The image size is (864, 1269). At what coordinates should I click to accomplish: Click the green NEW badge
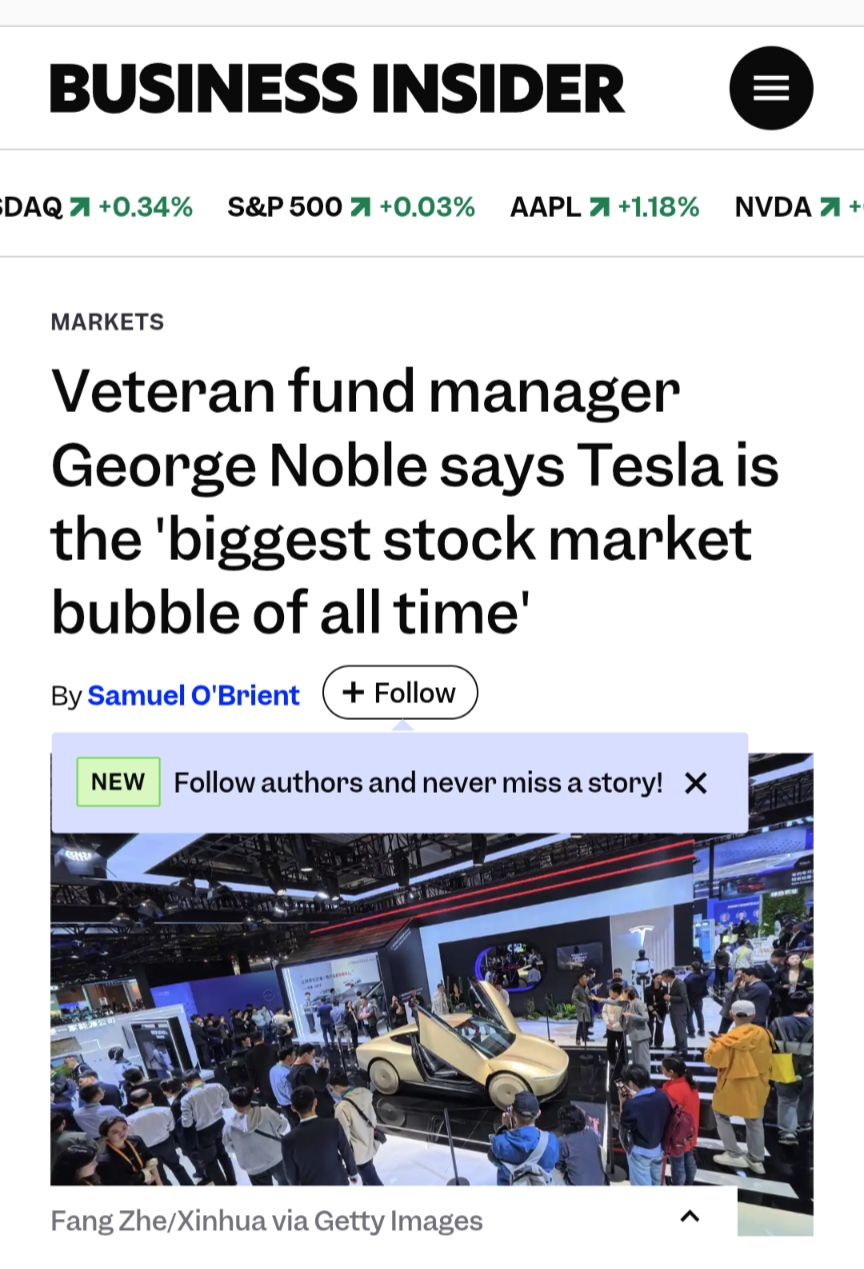118,782
